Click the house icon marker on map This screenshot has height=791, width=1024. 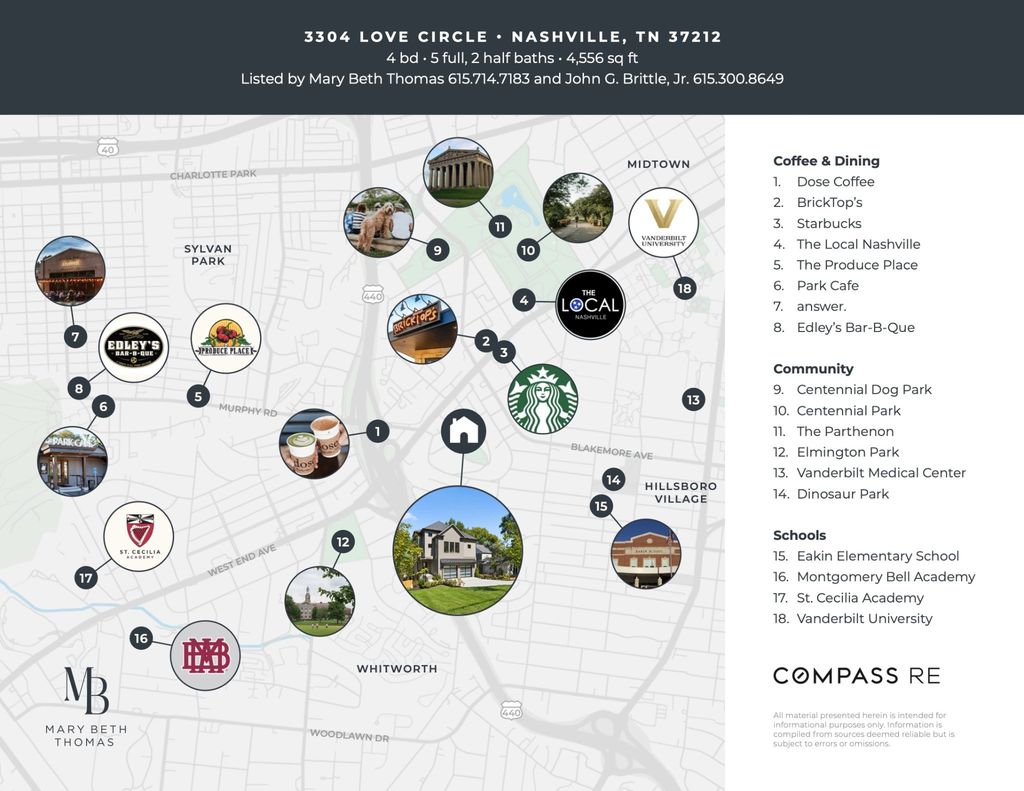click(x=463, y=431)
